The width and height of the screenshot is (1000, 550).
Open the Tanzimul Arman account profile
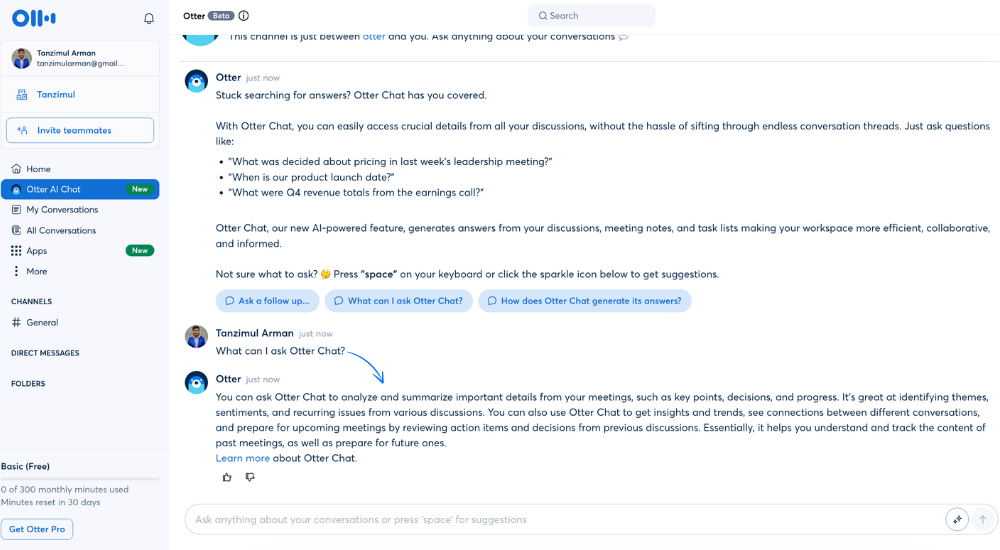tap(80, 58)
